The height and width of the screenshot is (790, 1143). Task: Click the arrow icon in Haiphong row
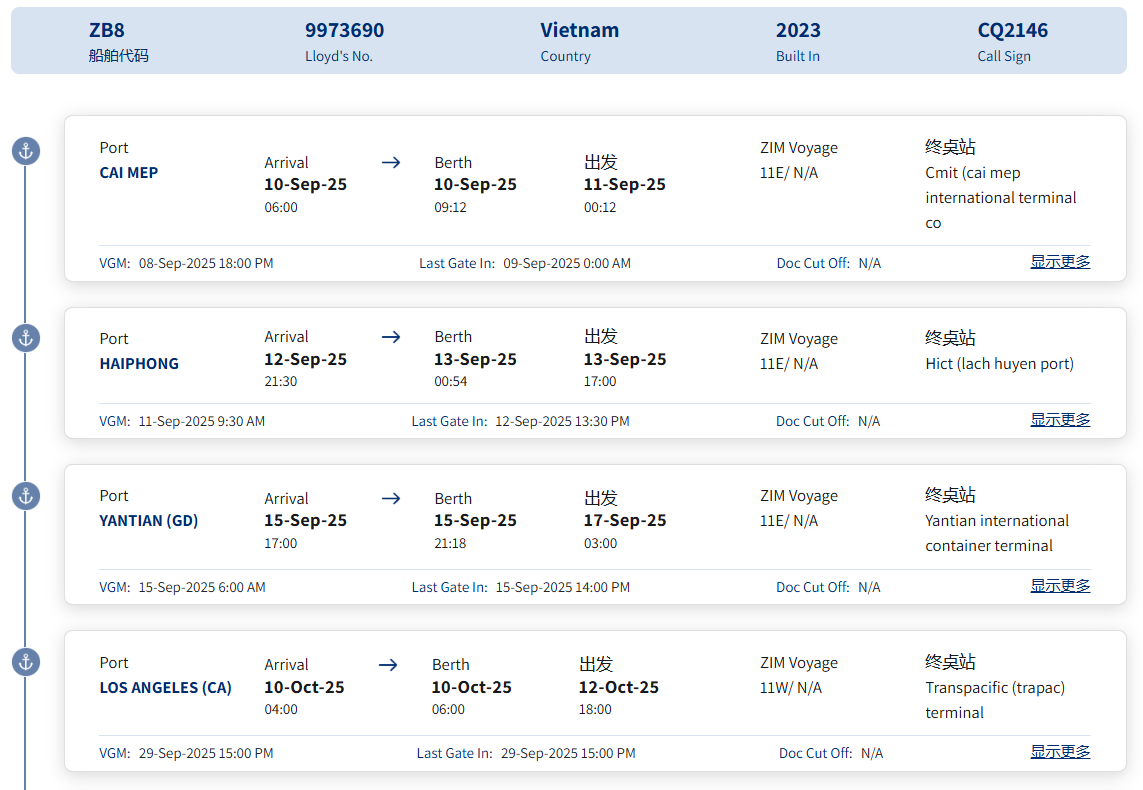click(391, 337)
